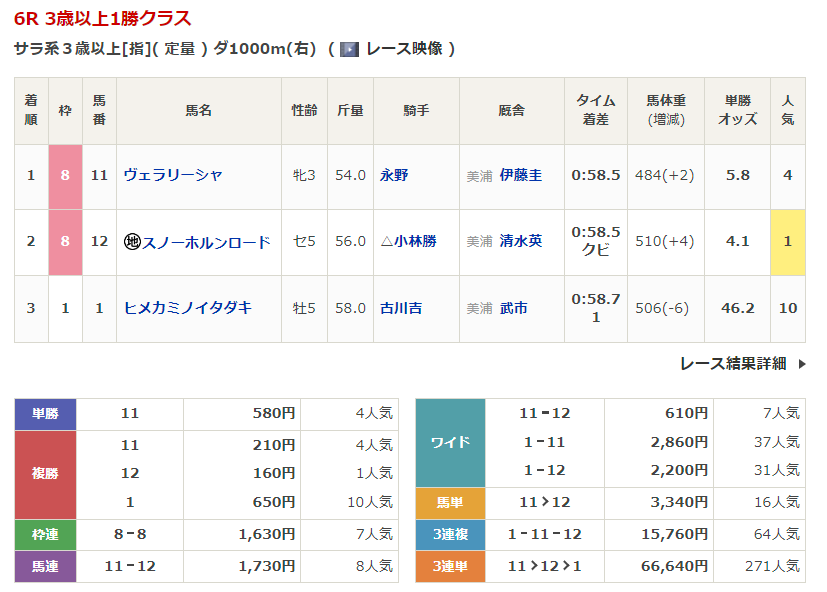Open the レース結果詳細 link
This screenshot has height=592, width=827.
(733, 364)
